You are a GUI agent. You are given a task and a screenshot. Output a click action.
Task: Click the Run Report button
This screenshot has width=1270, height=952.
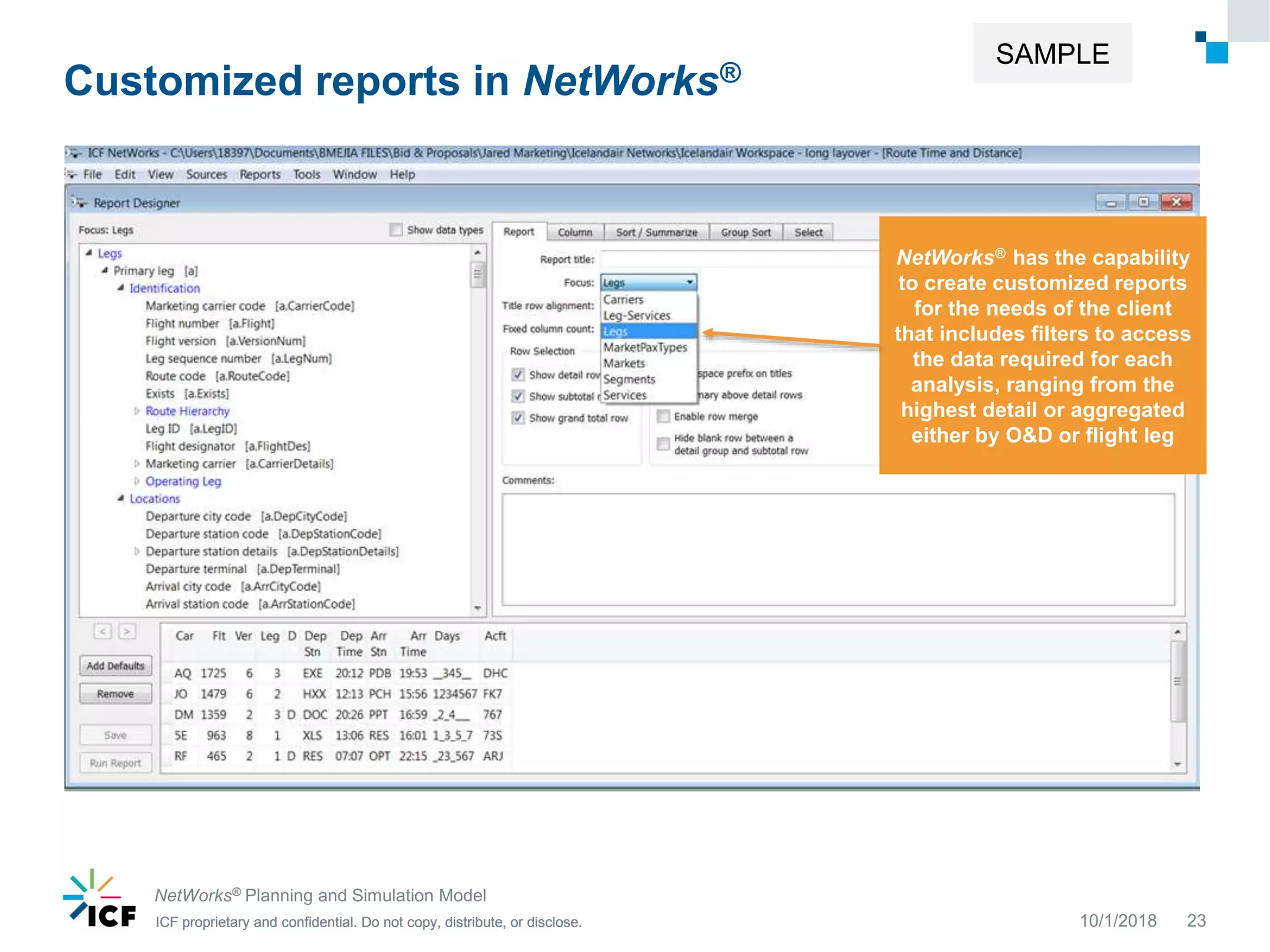coord(115,763)
